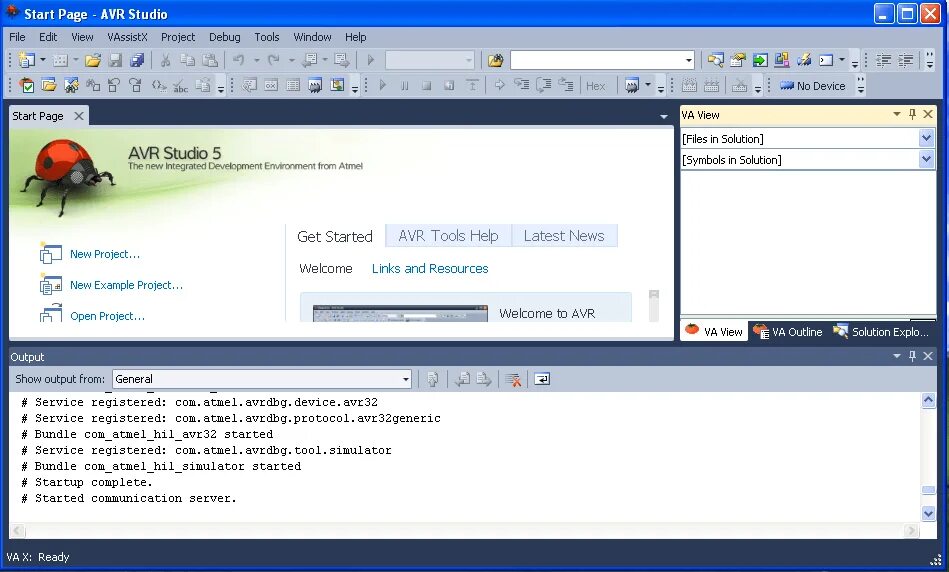Click the Output scrollbar down arrow
This screenshot has height=572, width=949.
click(928, 513)
